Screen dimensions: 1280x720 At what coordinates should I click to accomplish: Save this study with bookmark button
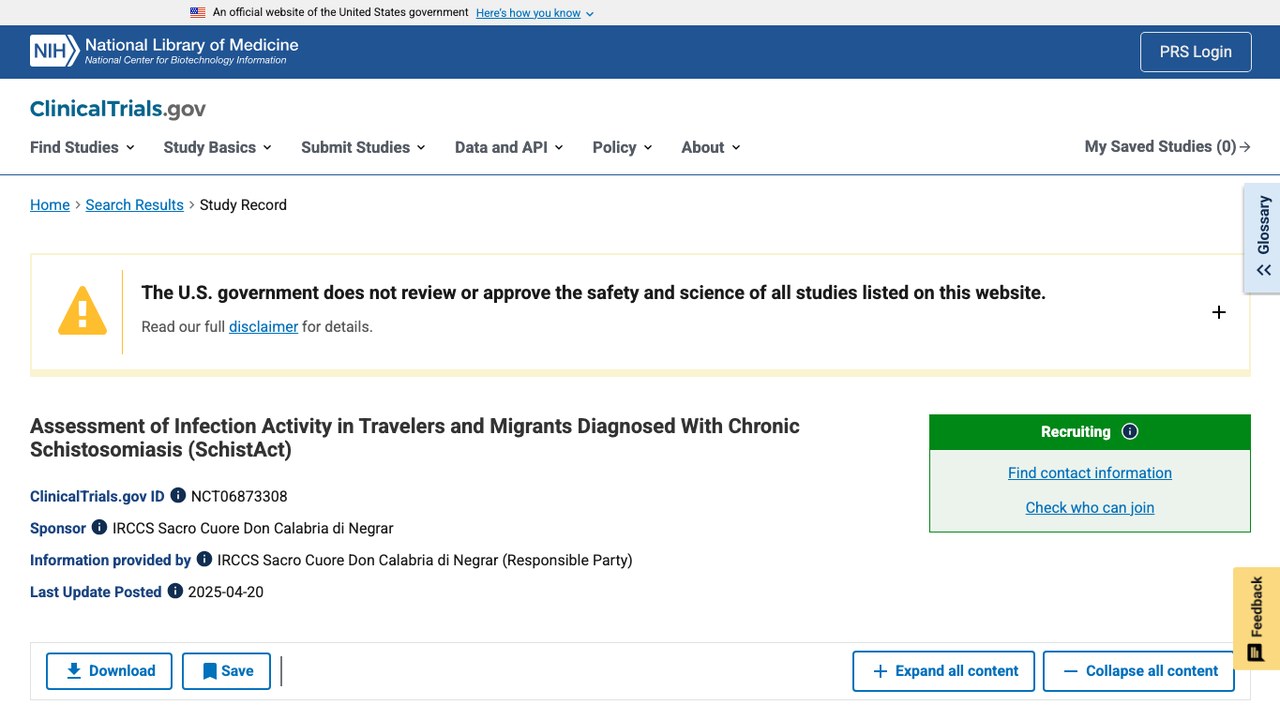tap(226, 671)
